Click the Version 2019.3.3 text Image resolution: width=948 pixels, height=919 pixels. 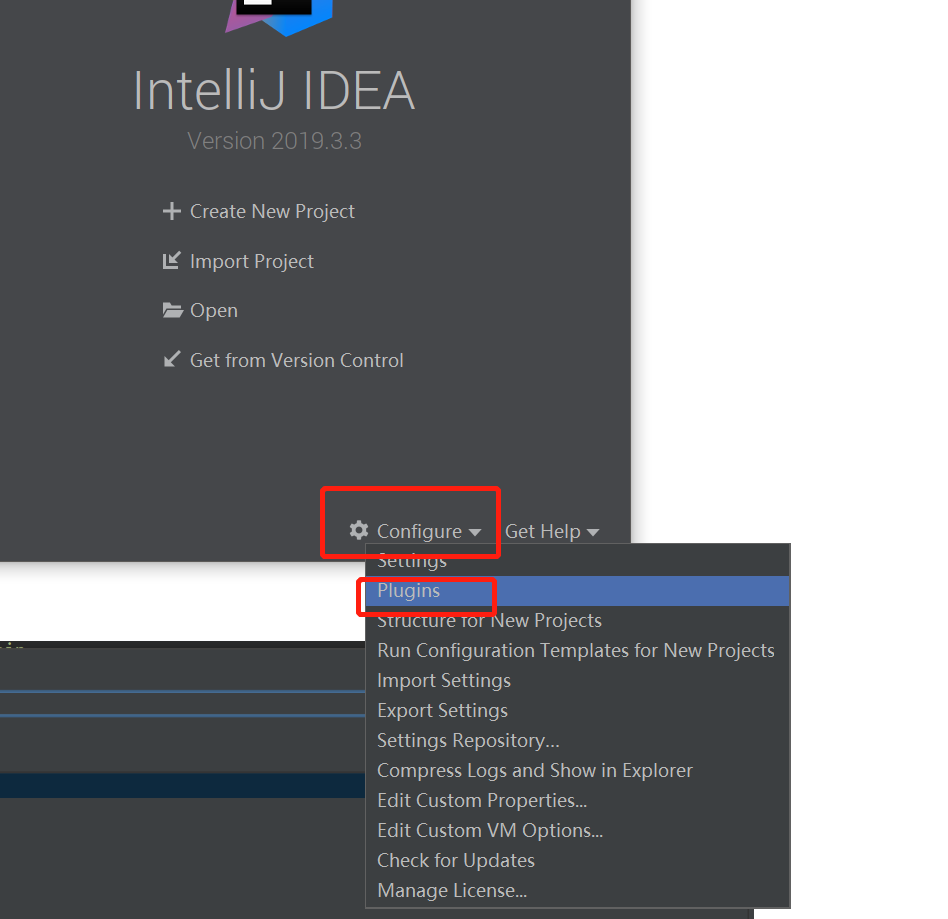274,141
